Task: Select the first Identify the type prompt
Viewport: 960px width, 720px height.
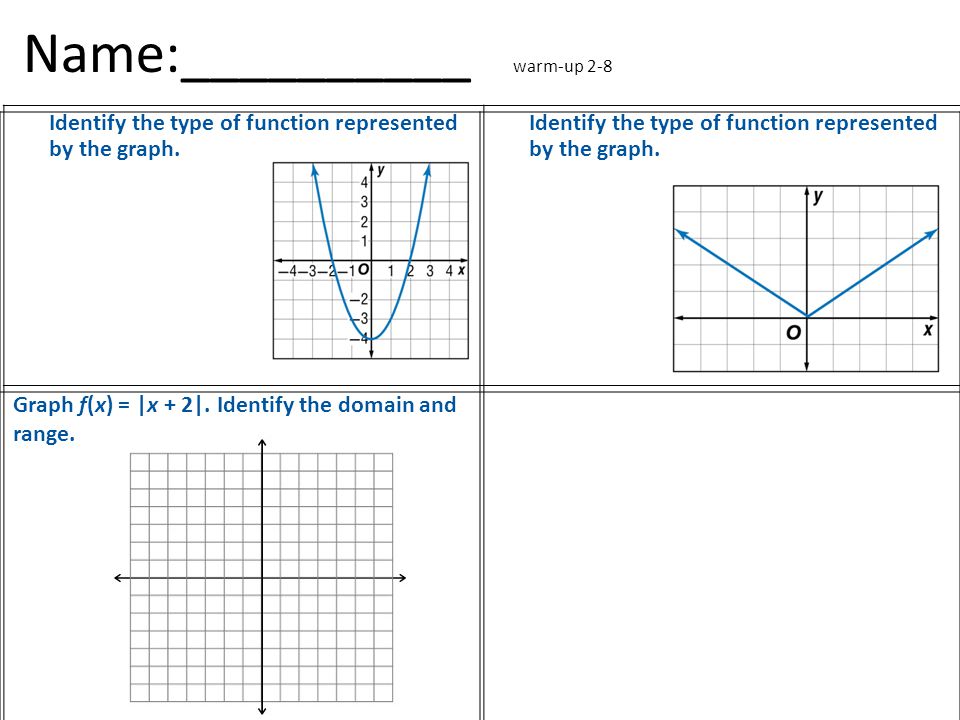Action: click(x=253, y=136)
